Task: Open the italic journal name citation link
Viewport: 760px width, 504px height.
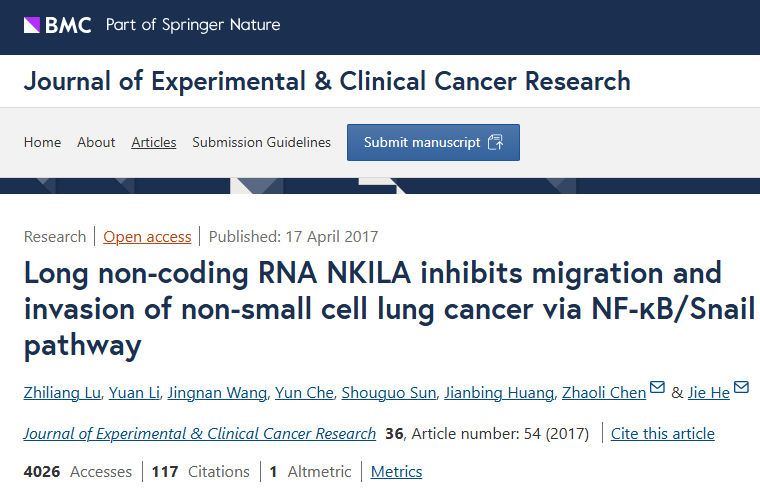Action: tap(200, 433)
